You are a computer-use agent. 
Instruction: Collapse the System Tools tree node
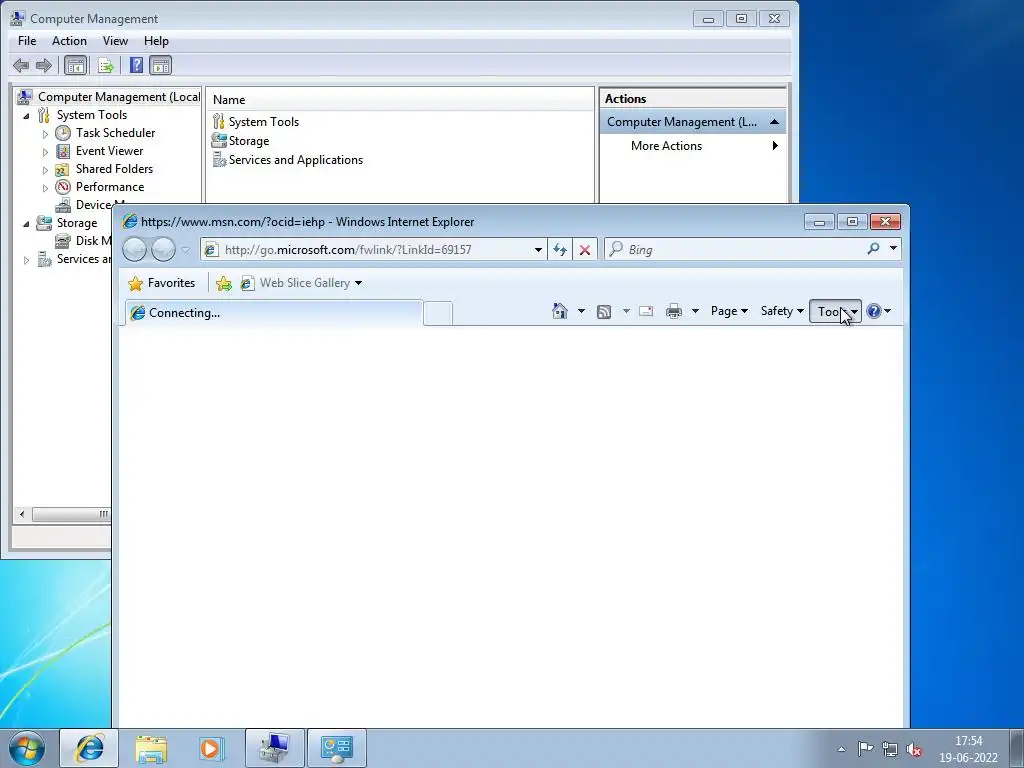click(26, 116)
